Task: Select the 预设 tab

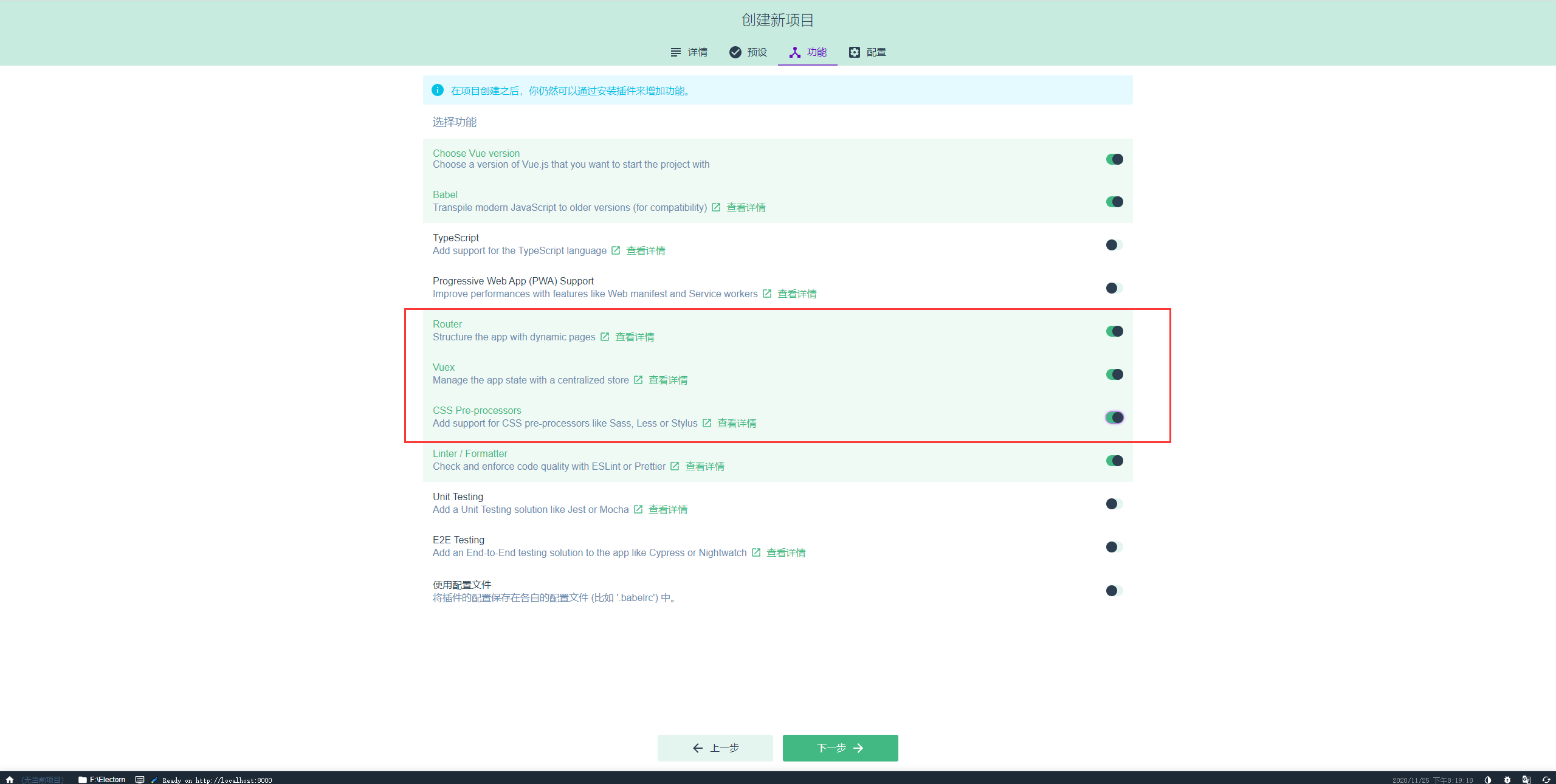Action: tap(748, 52)
